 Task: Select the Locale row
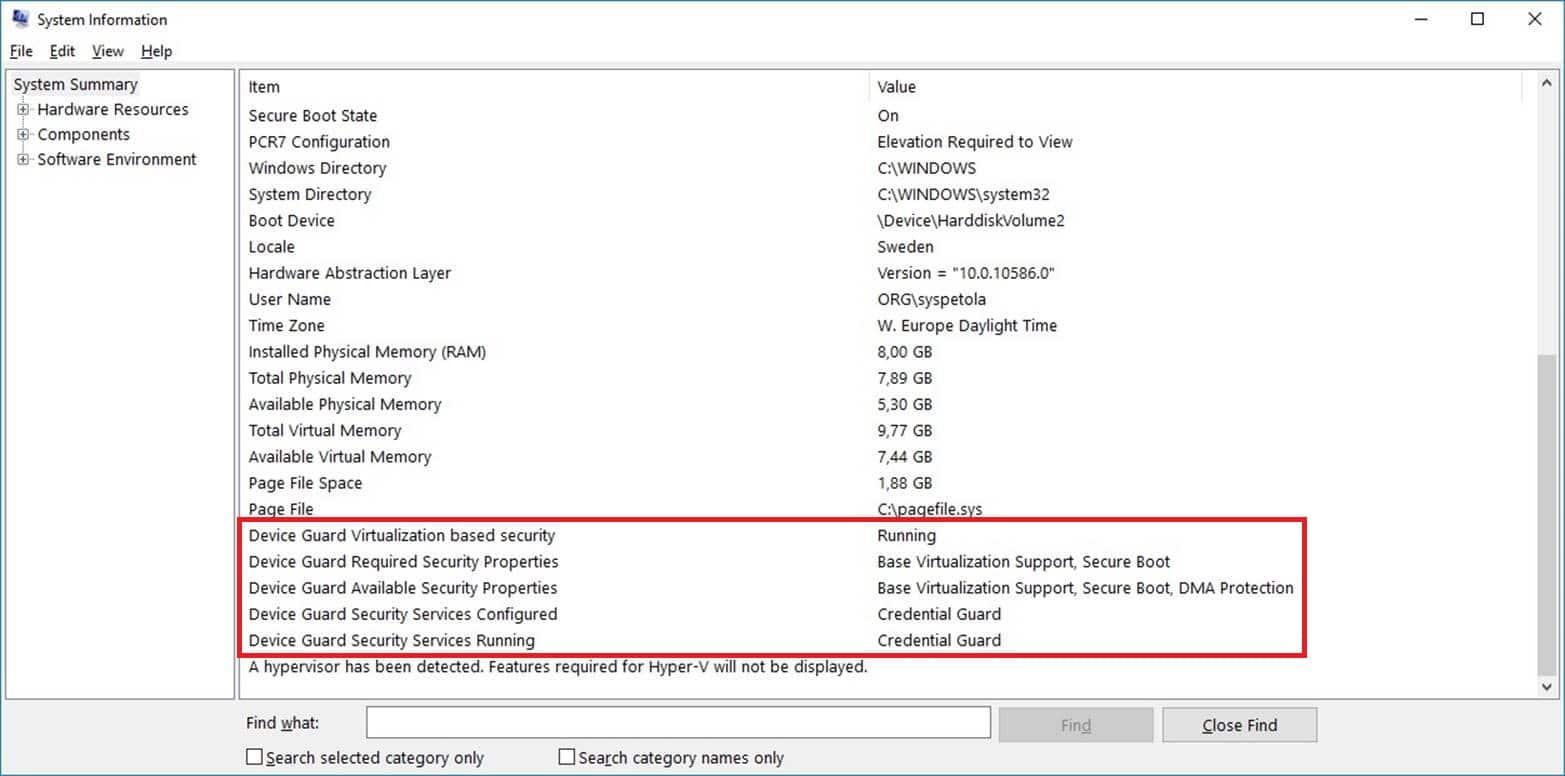click(880, 247)
